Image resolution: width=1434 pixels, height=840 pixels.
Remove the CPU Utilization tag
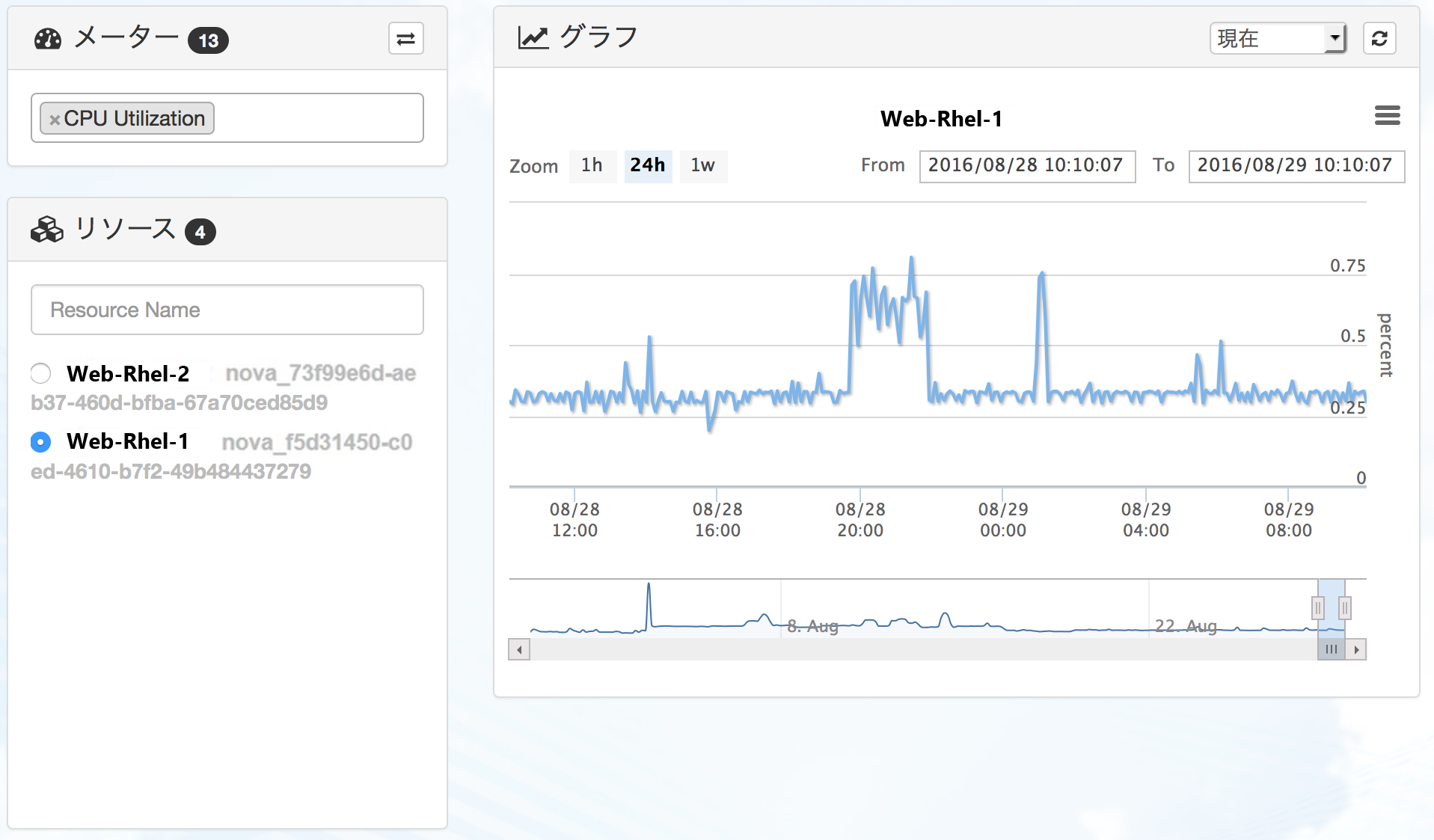(55, 120)
